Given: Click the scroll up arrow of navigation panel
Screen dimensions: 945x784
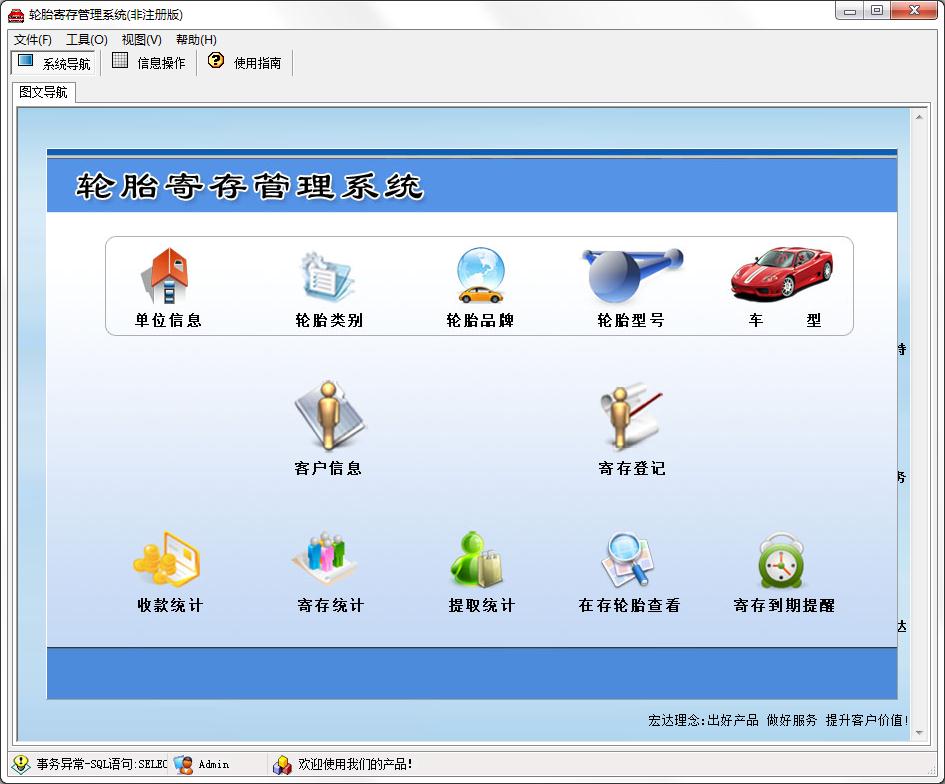Looking at the screenshot, I should (x=919, y=117).
